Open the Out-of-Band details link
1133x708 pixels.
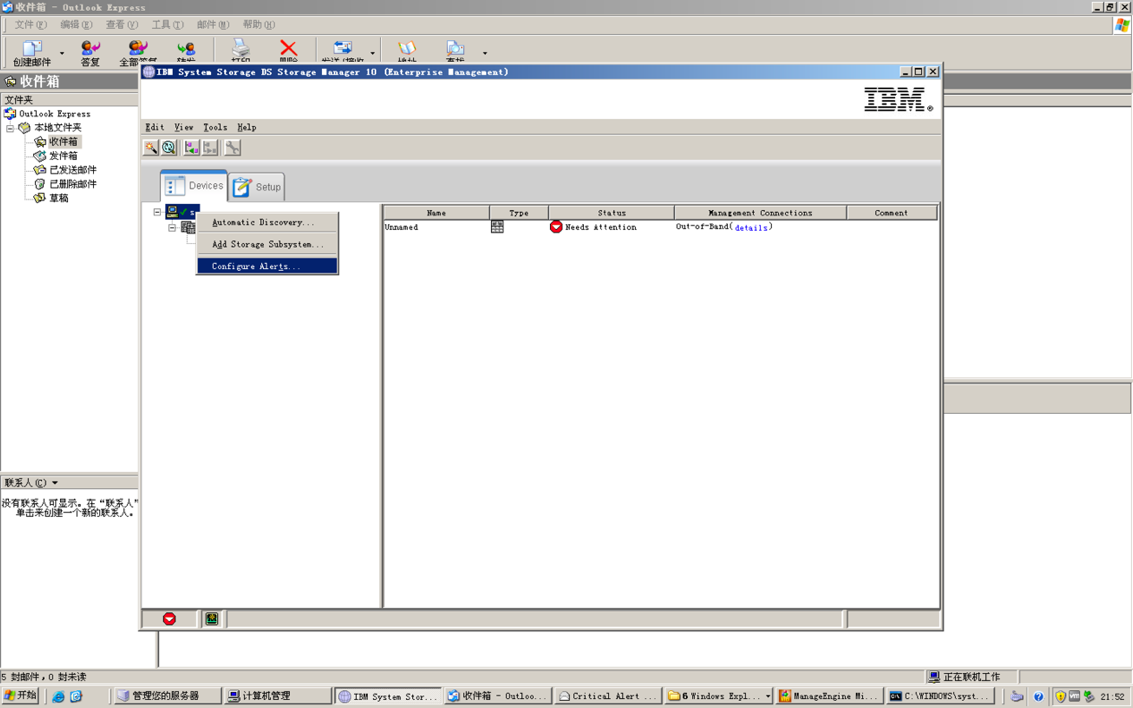tap(751, 228)
